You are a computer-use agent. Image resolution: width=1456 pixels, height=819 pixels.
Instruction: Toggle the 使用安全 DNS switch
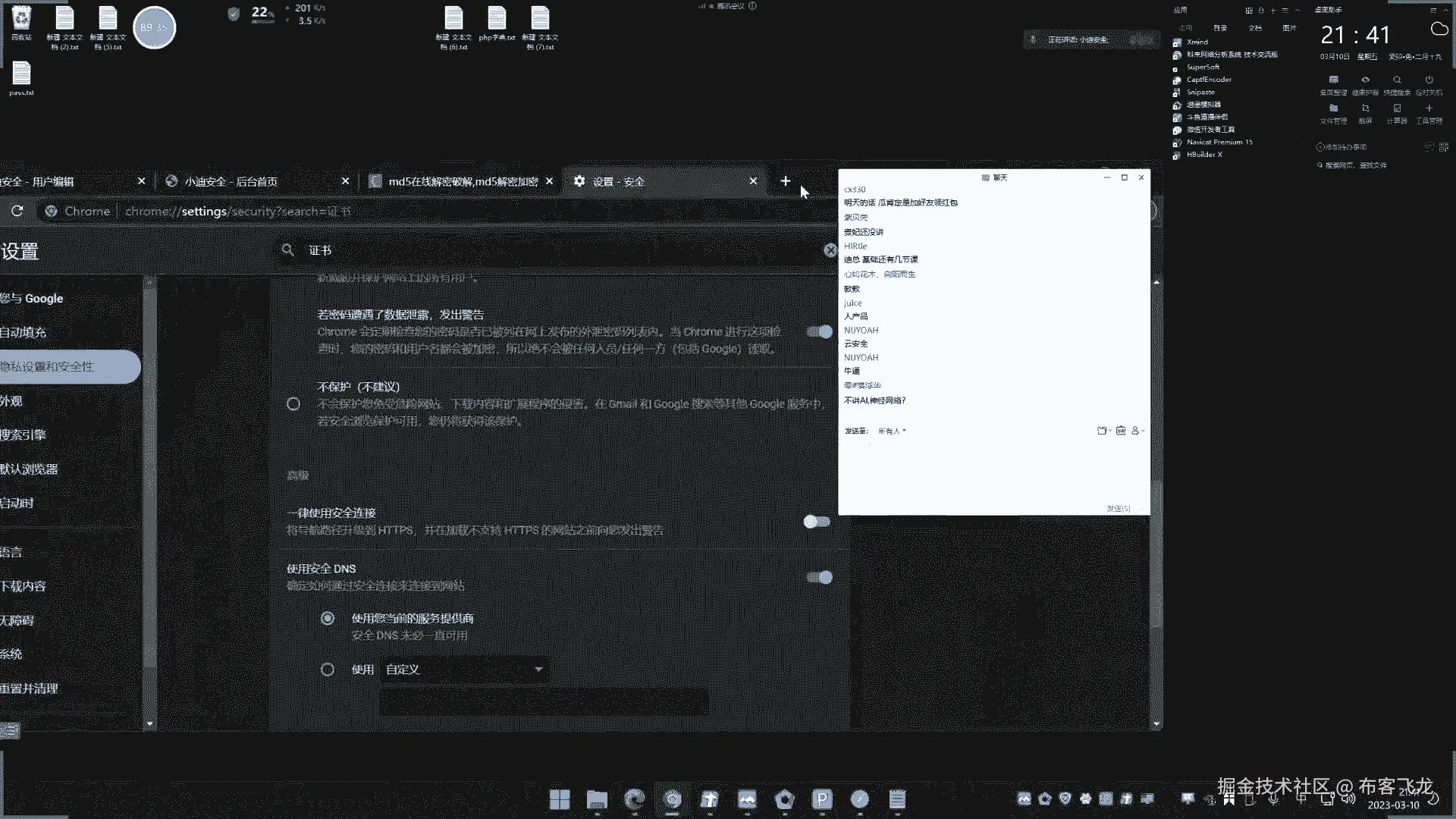(x=819, y=578)
